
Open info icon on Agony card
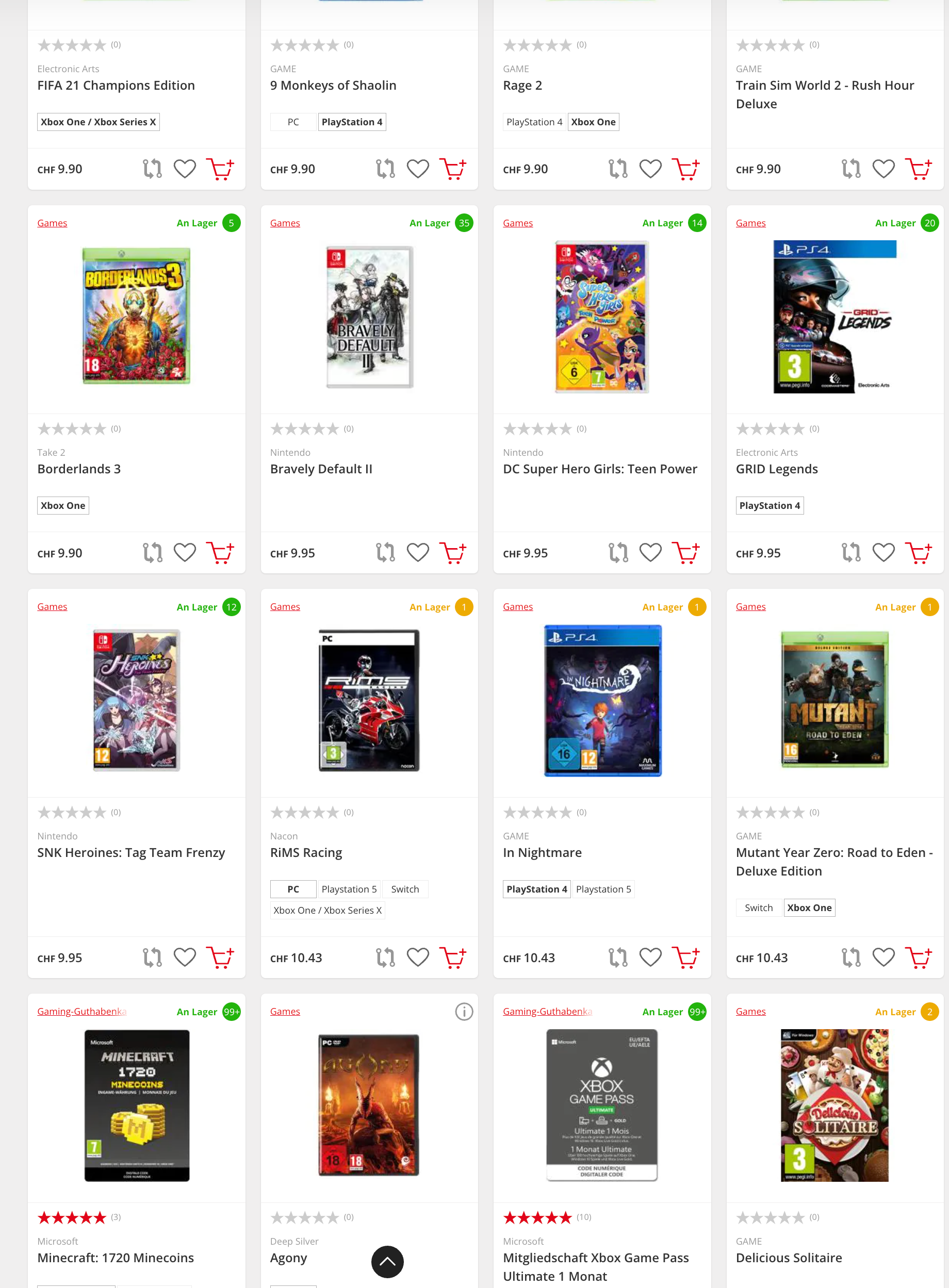pos(464,1011)
